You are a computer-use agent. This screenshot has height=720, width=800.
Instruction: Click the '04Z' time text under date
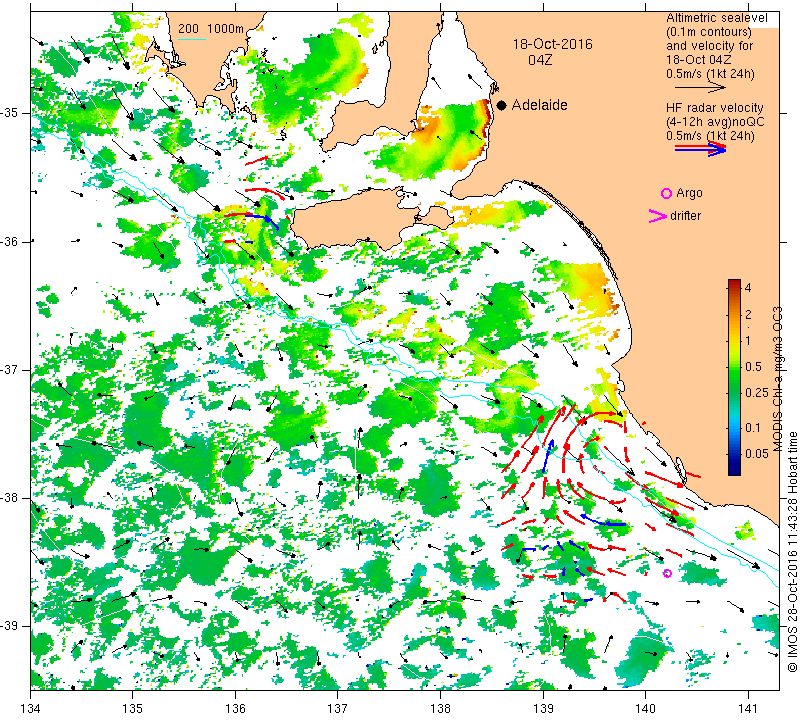(540, 60)
